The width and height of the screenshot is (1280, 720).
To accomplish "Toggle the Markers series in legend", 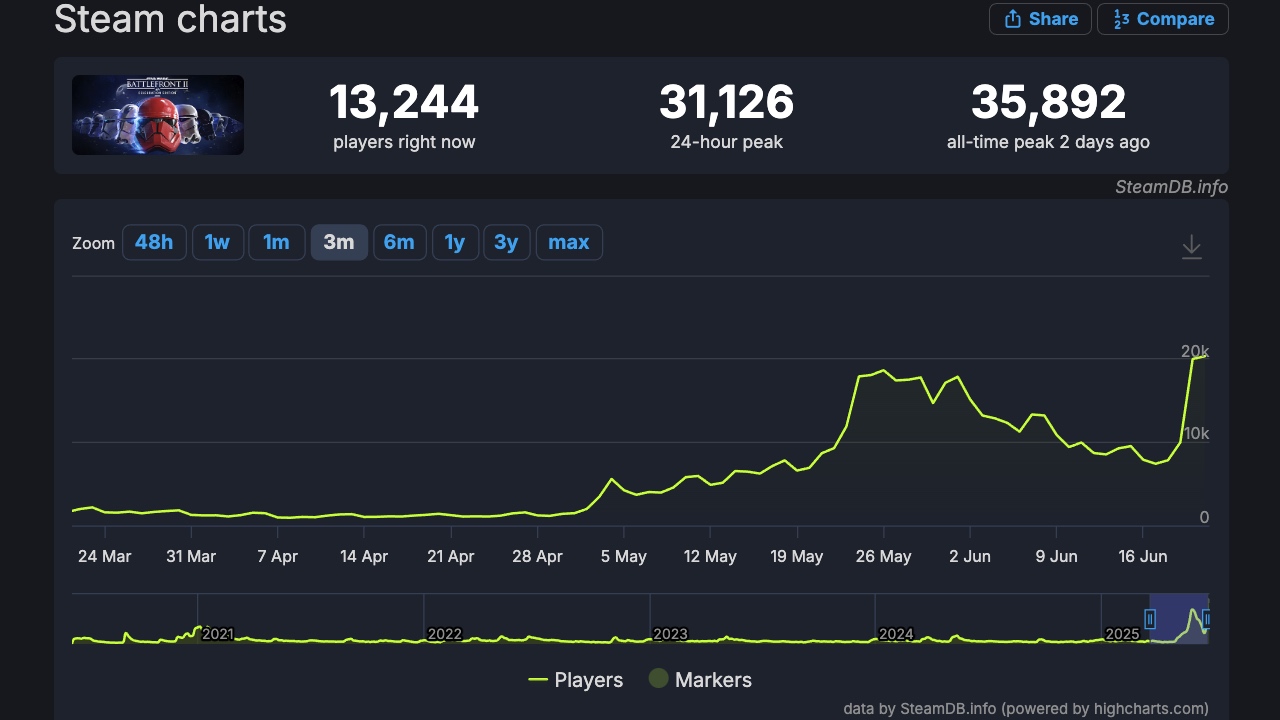I will [700, 680].
